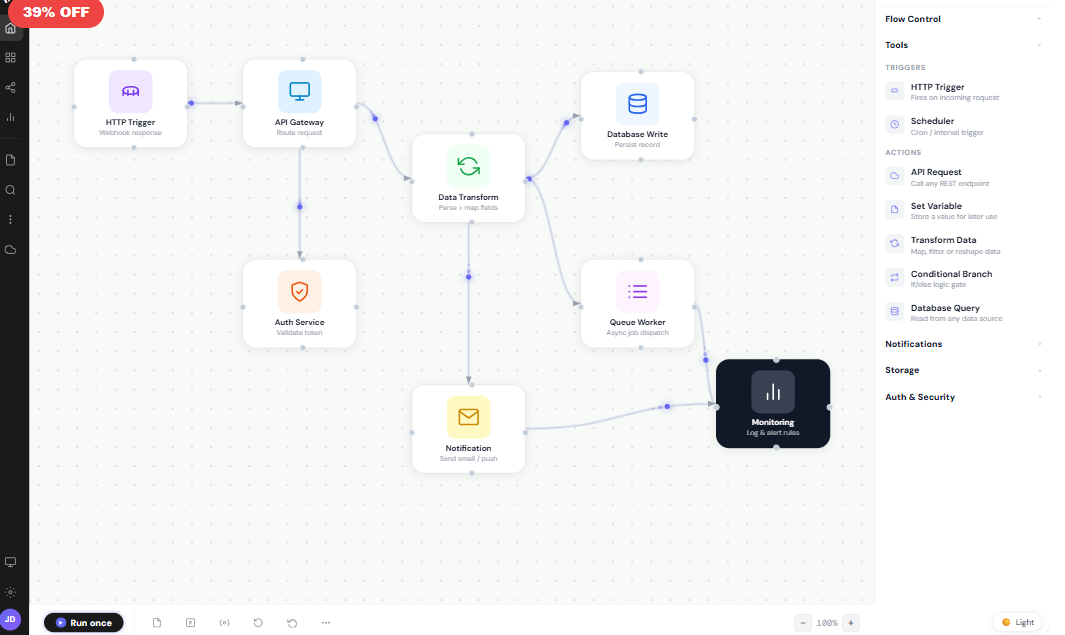Click the Database Query action icon

click(893, 312)
